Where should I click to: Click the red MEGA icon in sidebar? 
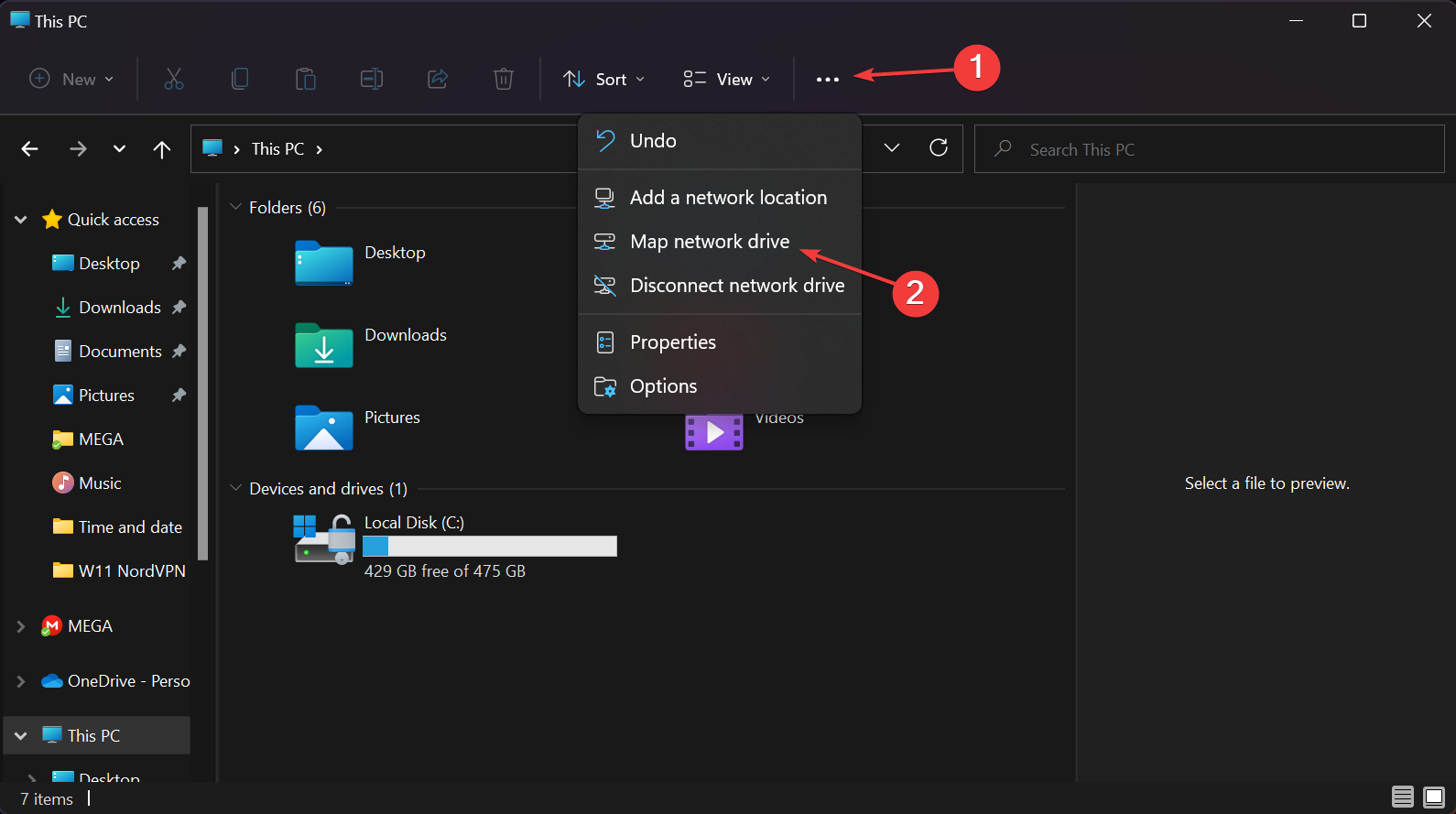pyautogui.click(x=51, y=626)
